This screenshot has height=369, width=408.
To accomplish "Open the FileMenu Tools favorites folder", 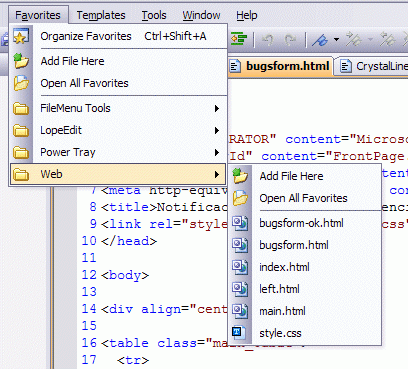I will pos(118,108).
